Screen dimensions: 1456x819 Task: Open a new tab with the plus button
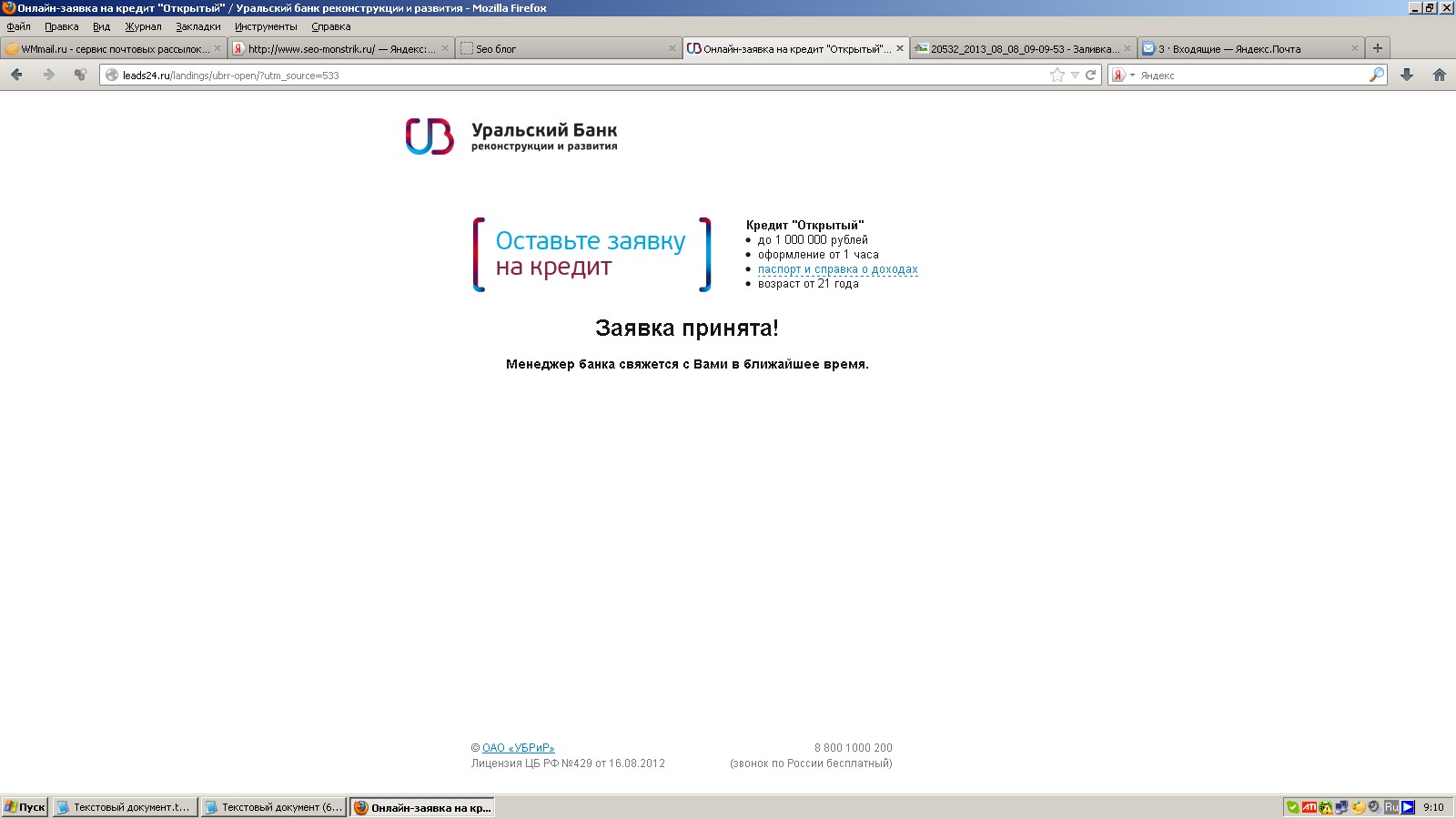[x=1378, y=48]
